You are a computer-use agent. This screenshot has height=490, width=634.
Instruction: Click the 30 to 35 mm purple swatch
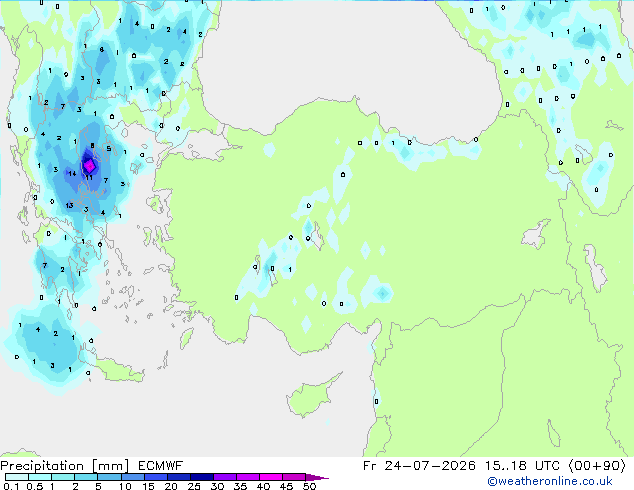pos(225,477)
